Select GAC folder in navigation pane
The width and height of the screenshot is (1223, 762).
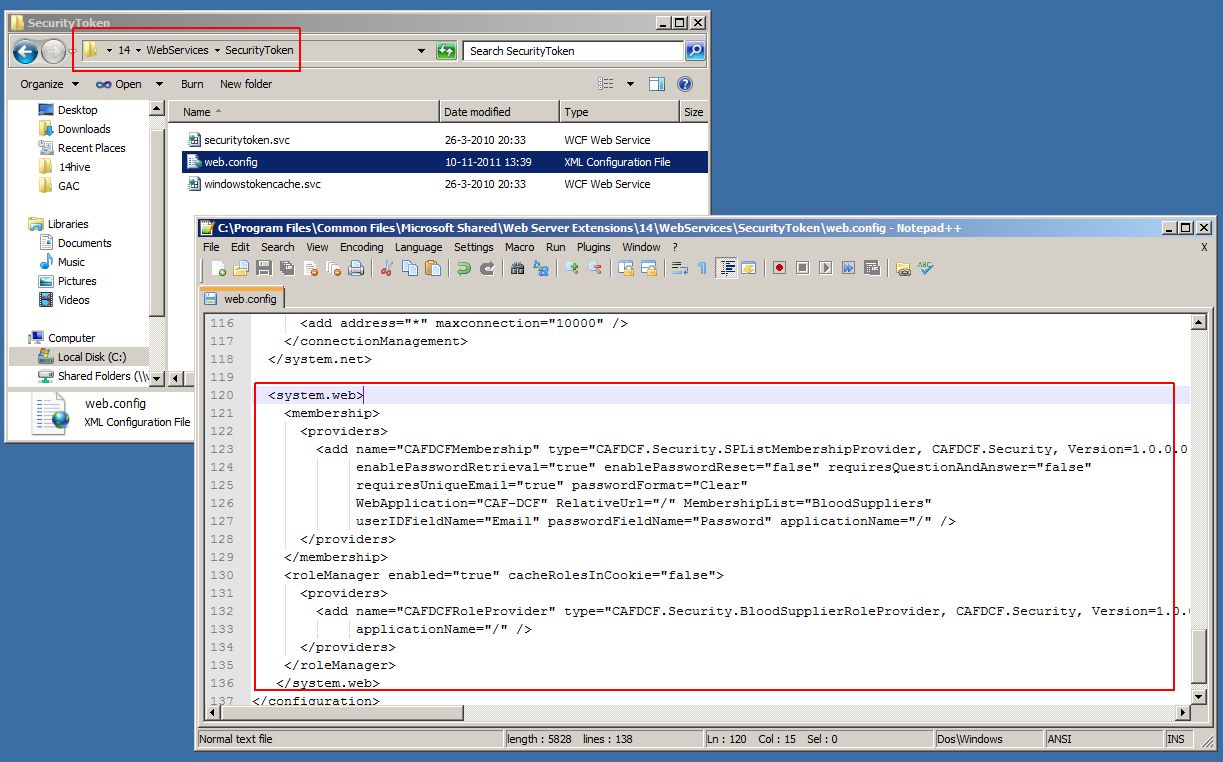(x=68, y=186)
